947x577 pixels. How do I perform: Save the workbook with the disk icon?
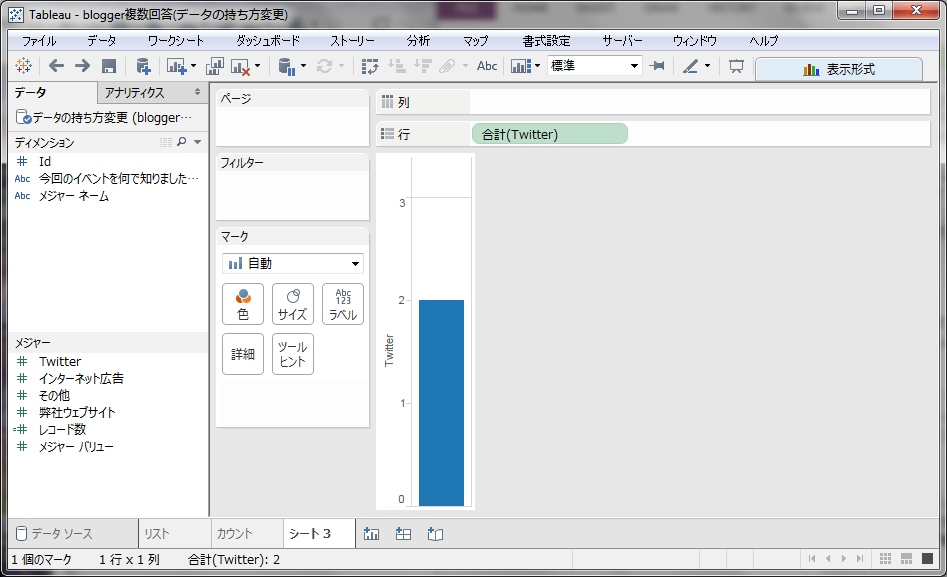point(109,66)
